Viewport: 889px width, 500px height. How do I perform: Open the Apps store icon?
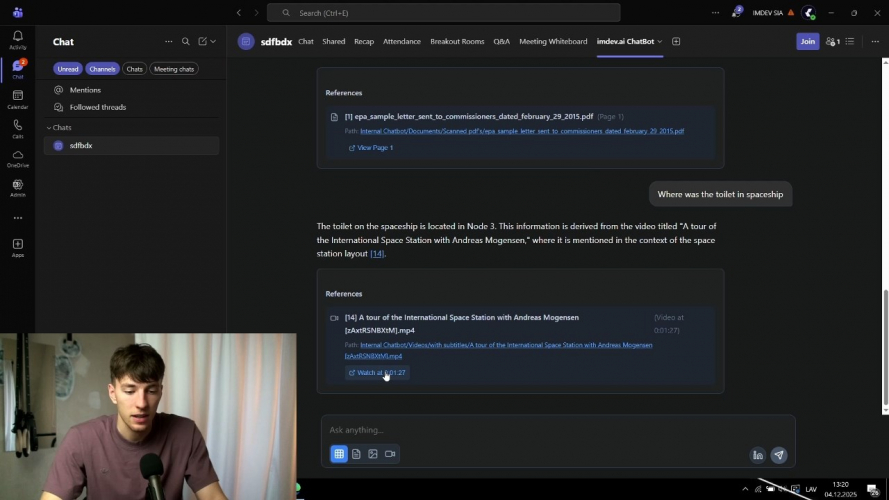[x=18, y=248]
